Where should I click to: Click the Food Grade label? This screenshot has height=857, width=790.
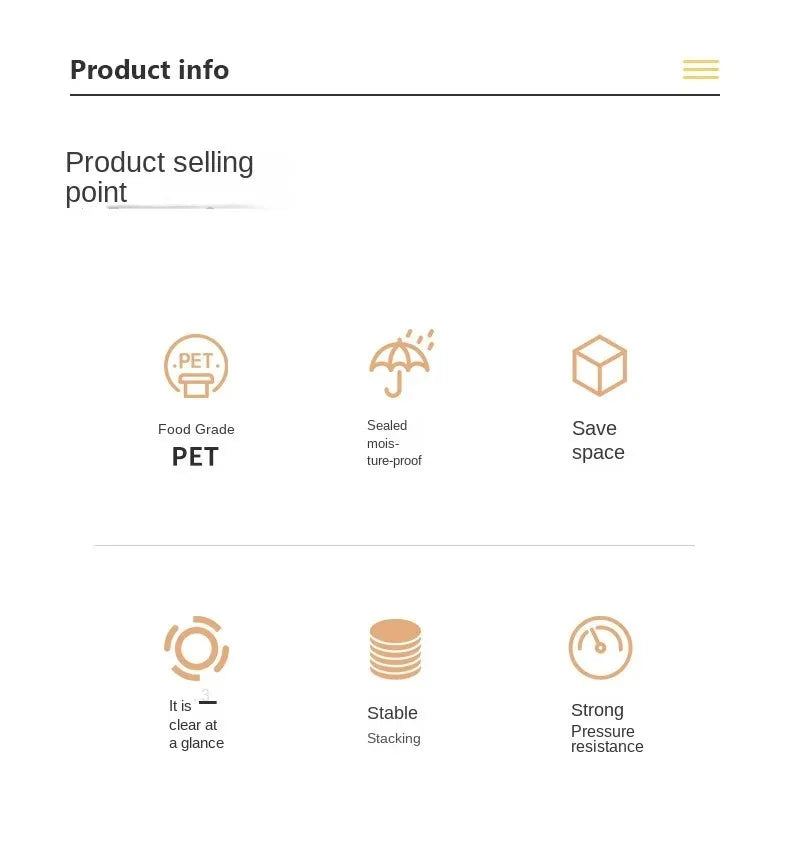[x=196, y=429]
